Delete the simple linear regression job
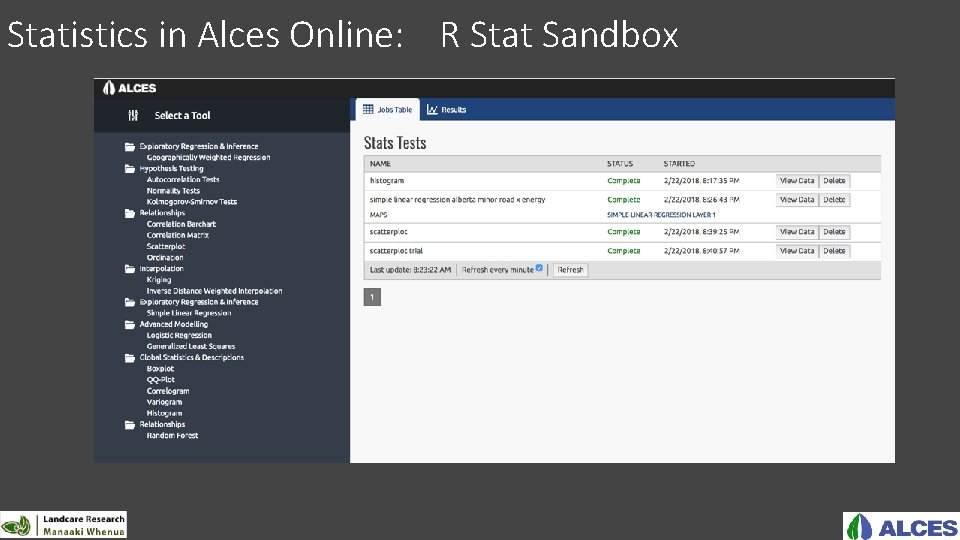 point(834,200)
